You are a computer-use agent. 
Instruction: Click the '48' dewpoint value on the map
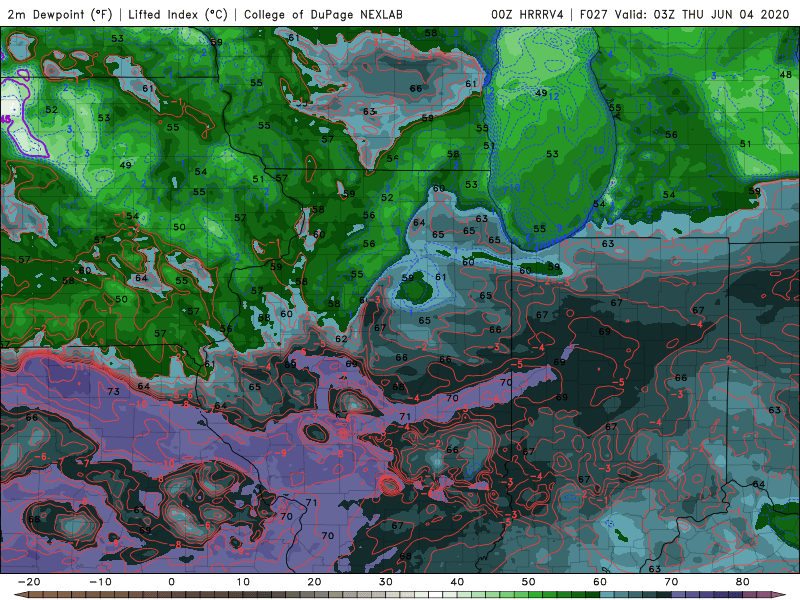[x=786, y=74]
